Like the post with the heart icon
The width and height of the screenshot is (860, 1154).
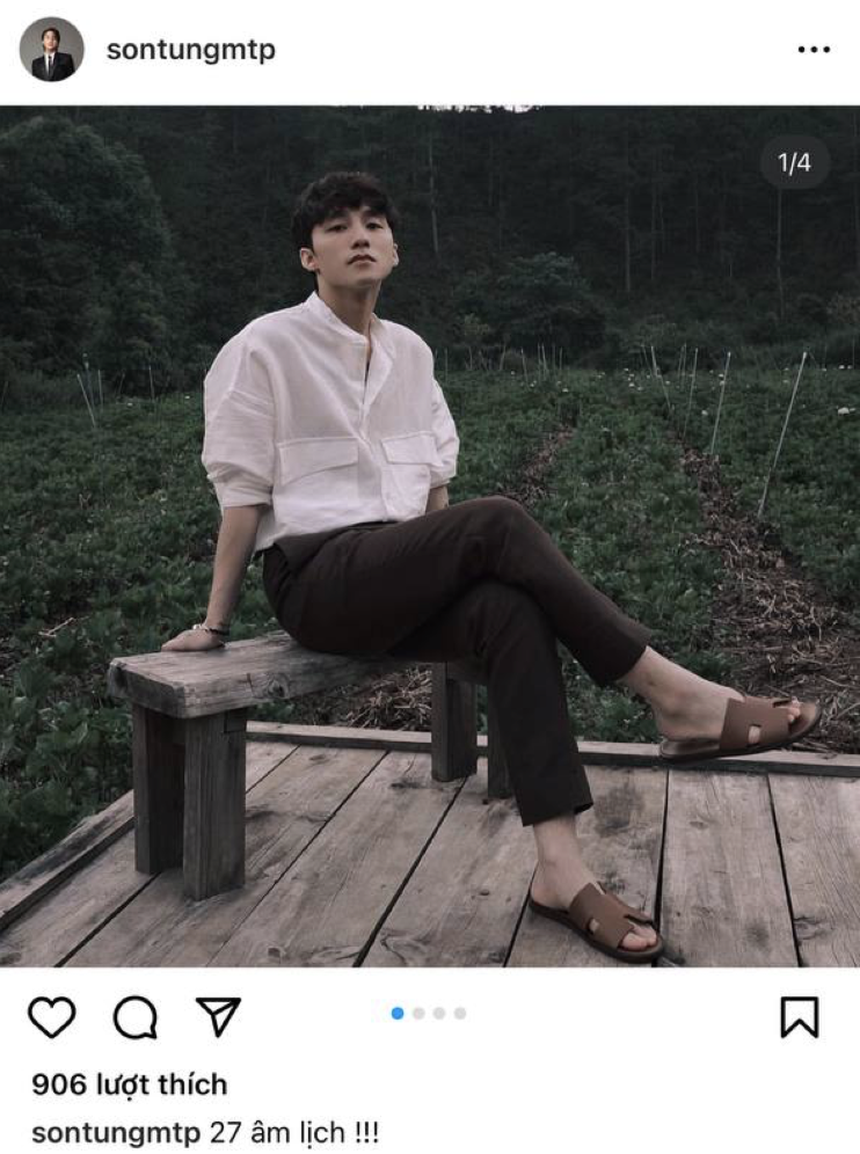(x=51, y=1018)
